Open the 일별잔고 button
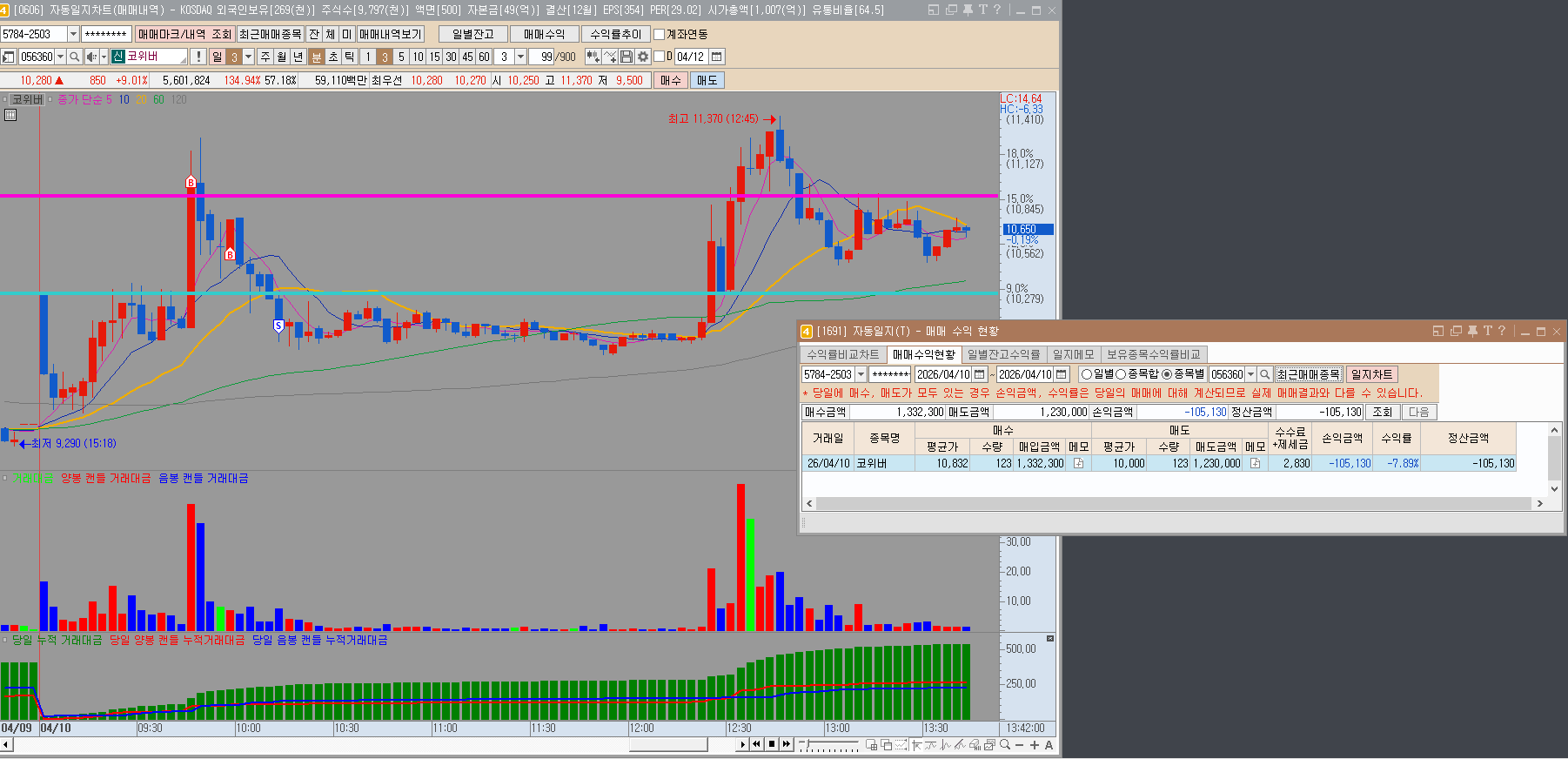 (473, 34)
